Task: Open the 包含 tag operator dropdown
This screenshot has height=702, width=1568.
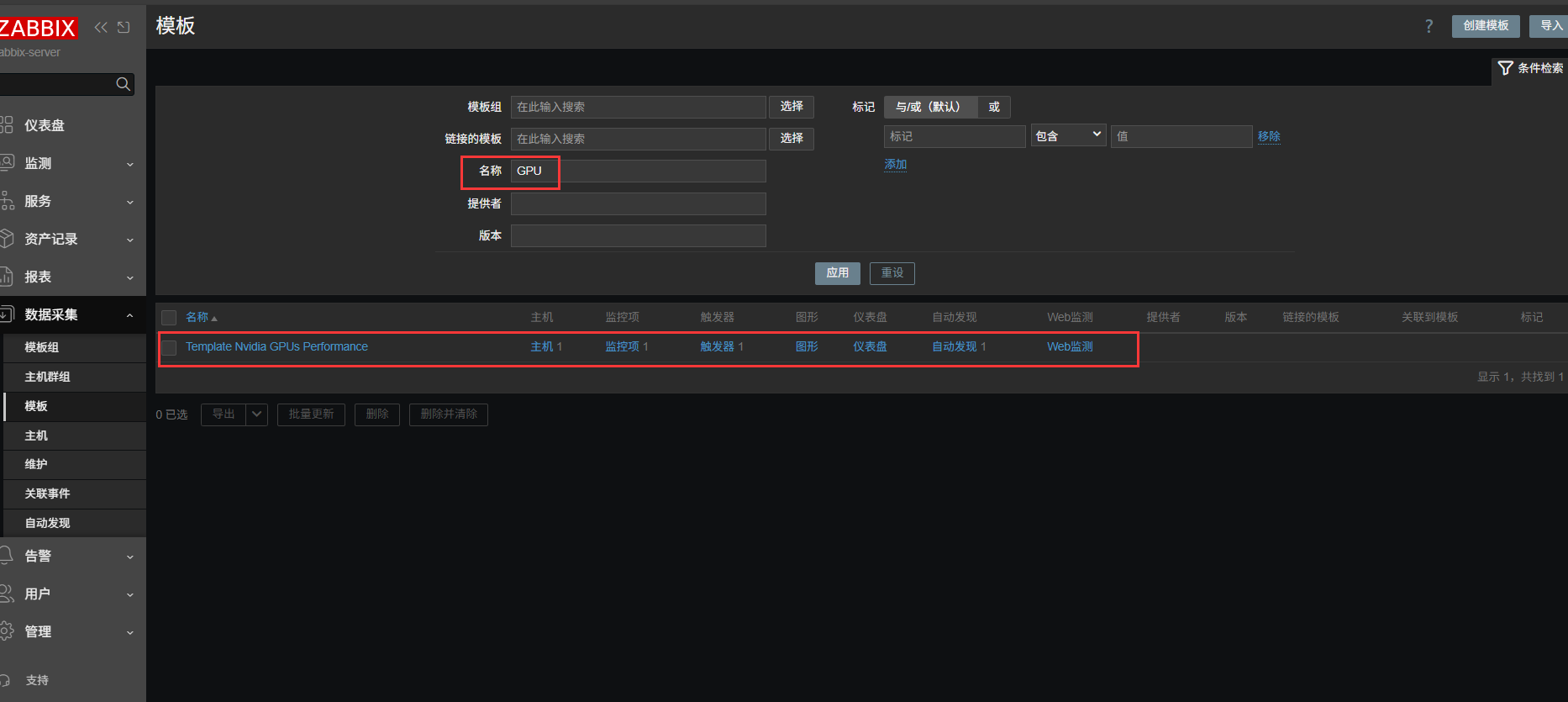Action: tap(1068, 135)
